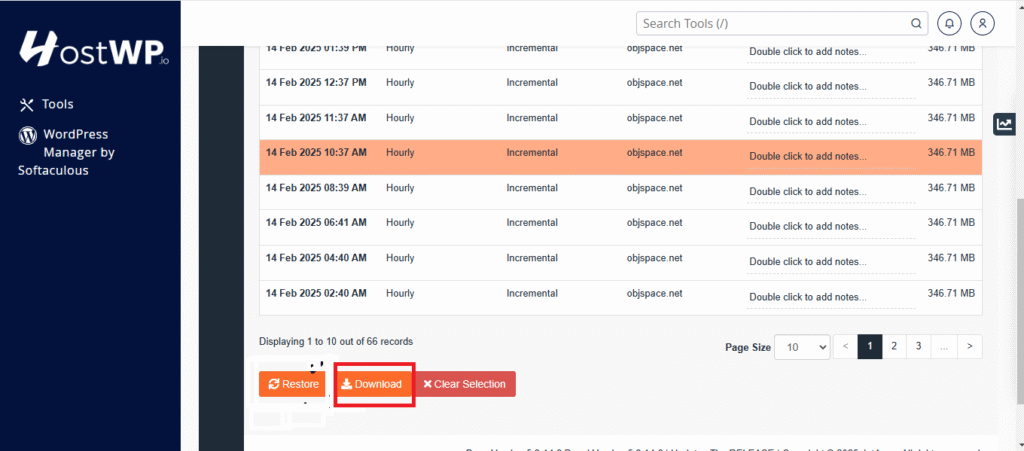Expand the Page Size dropdown

pos(802,347)
